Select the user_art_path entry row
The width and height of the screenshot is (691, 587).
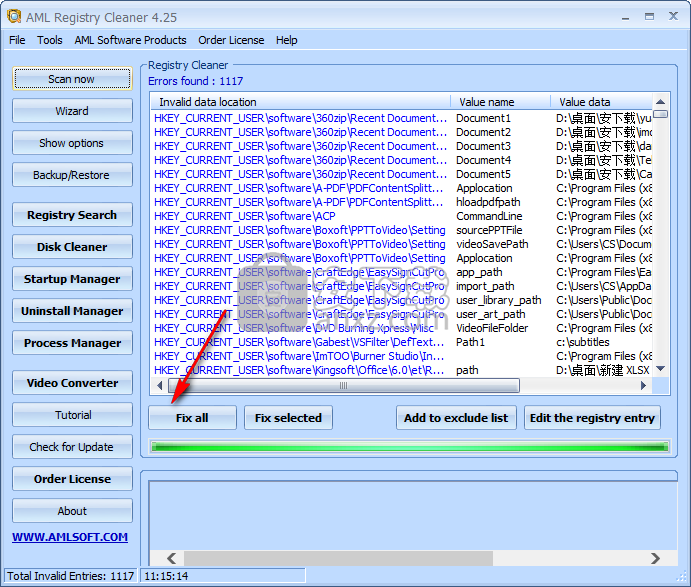[x=402, y=314]
